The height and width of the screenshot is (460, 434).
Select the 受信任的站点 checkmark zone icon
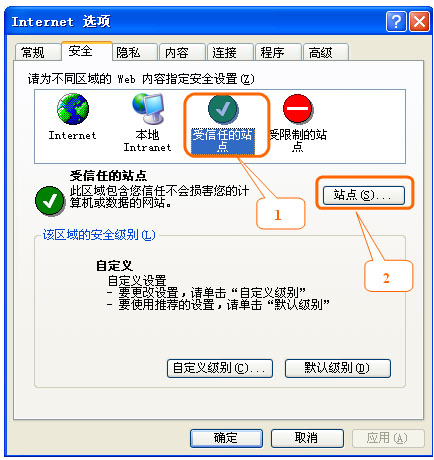pos(223,109)
